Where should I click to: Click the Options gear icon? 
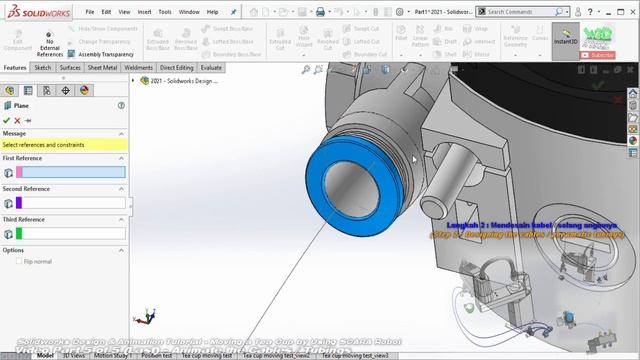point(400,12)
